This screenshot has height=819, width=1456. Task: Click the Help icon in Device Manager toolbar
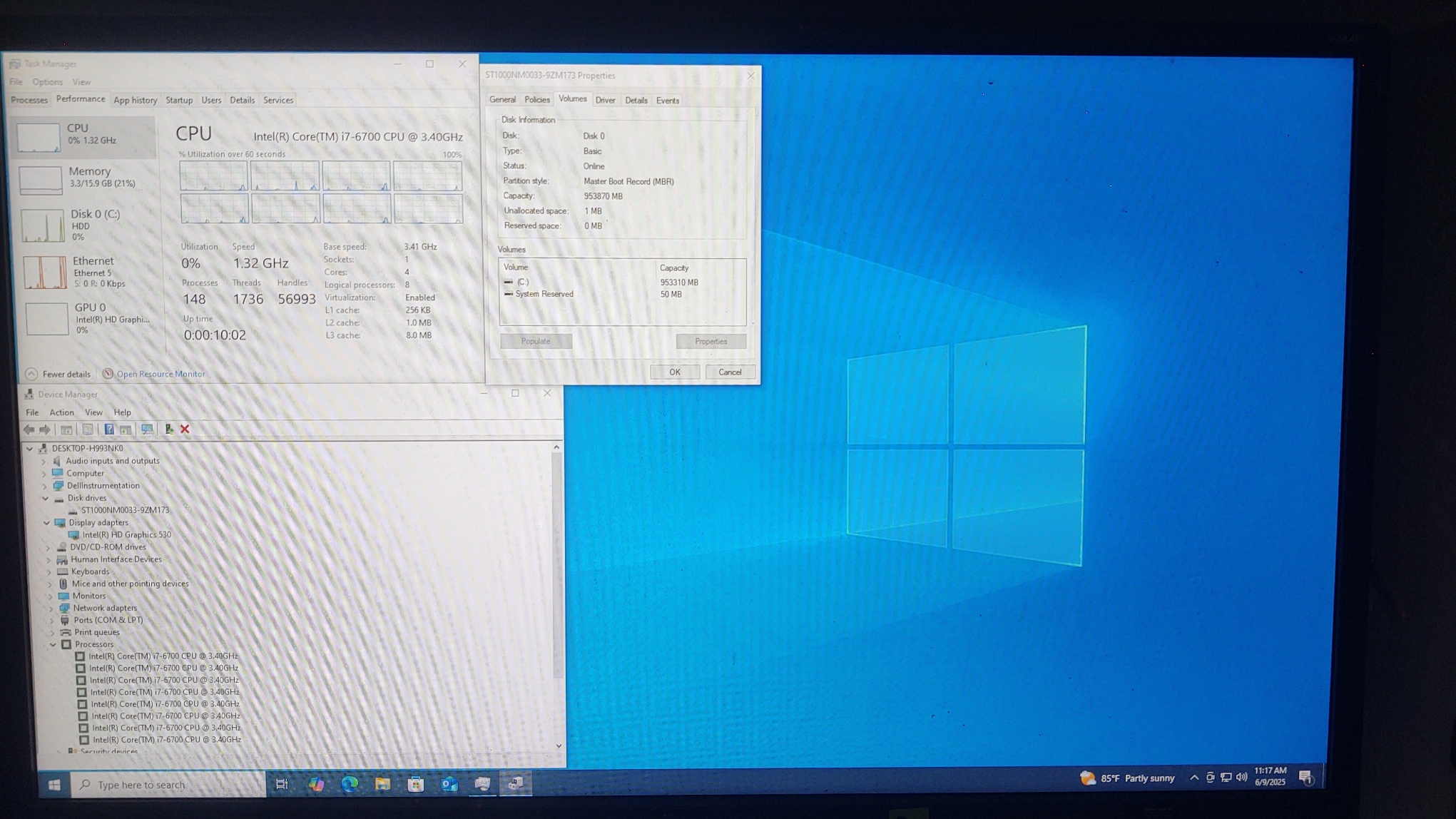click(109, 429)
